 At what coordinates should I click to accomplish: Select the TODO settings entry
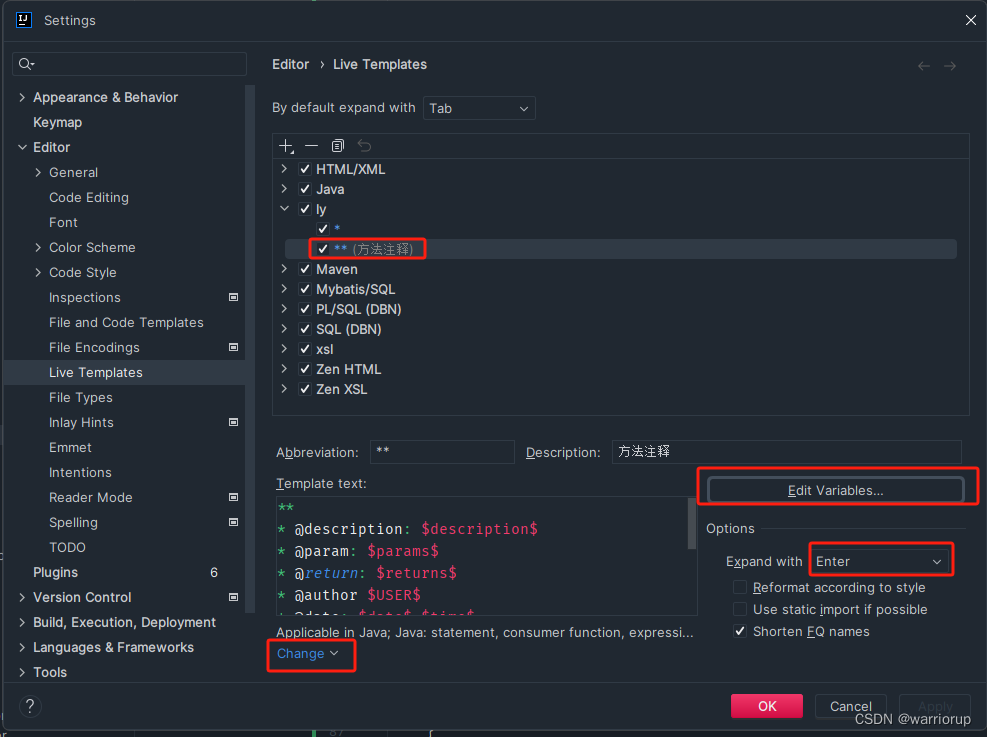67,547
